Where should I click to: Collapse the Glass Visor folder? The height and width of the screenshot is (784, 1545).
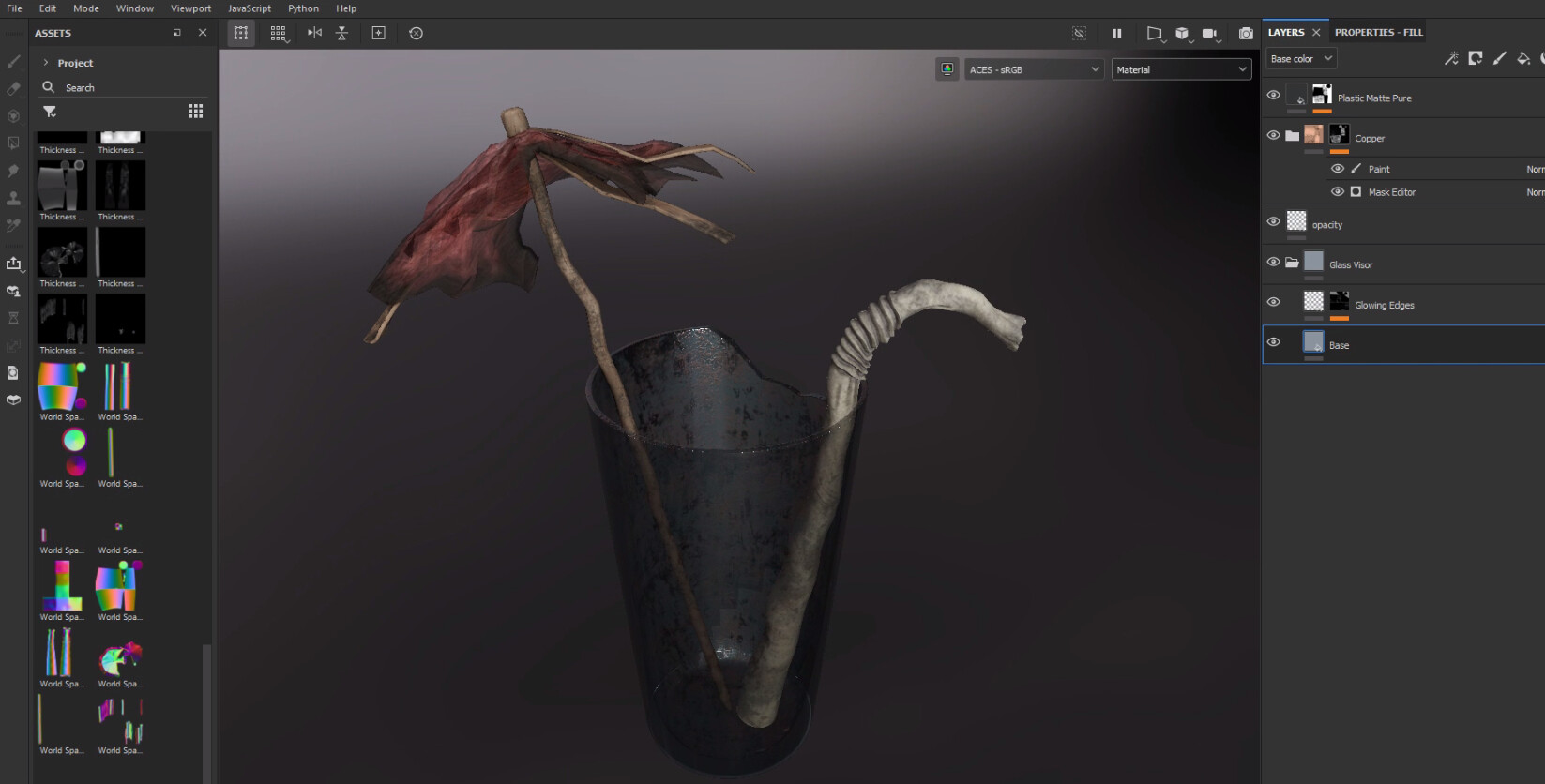[1292, 263]
